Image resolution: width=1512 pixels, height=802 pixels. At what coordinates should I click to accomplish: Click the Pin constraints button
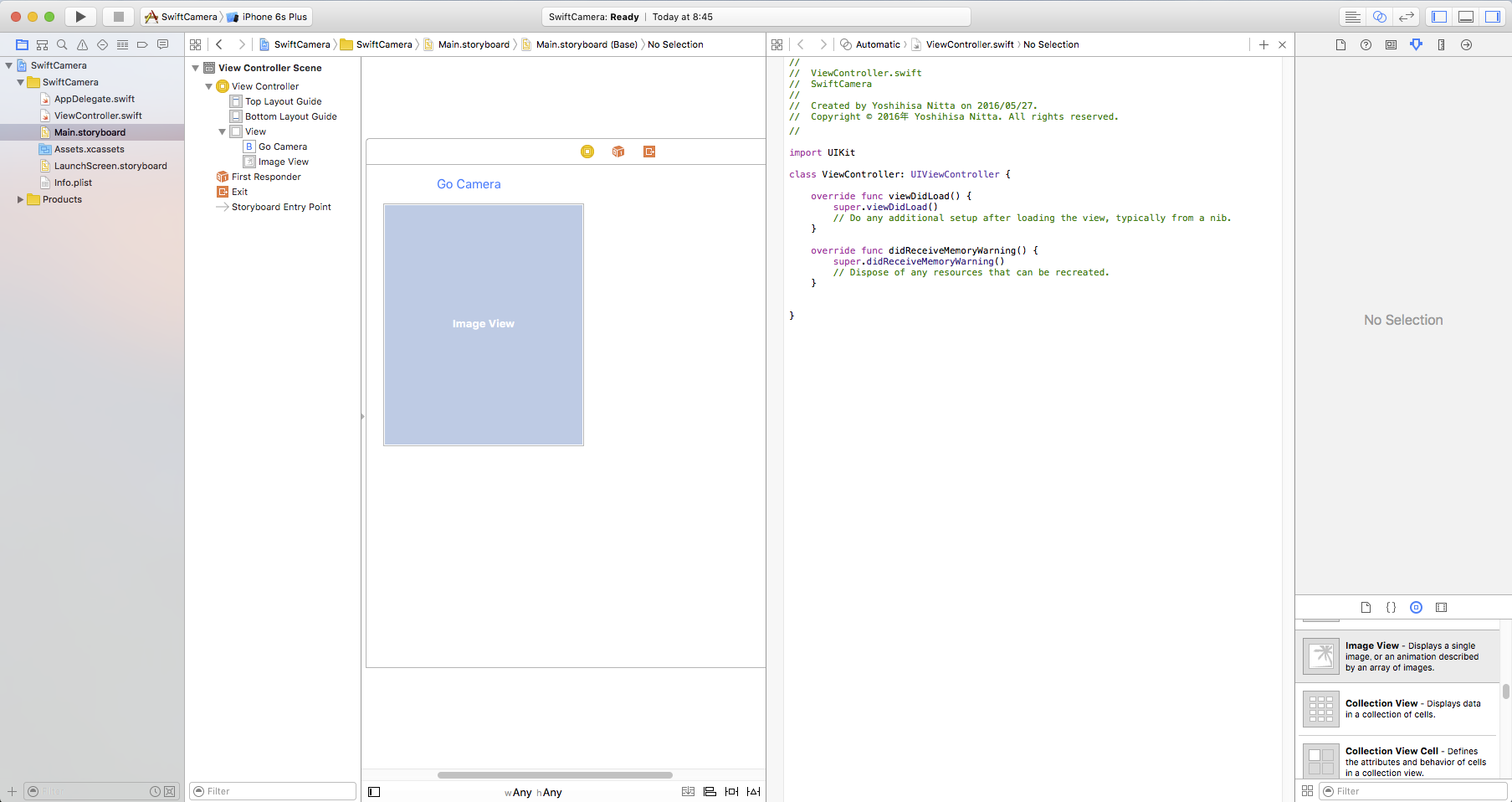[x=731, y=792]
